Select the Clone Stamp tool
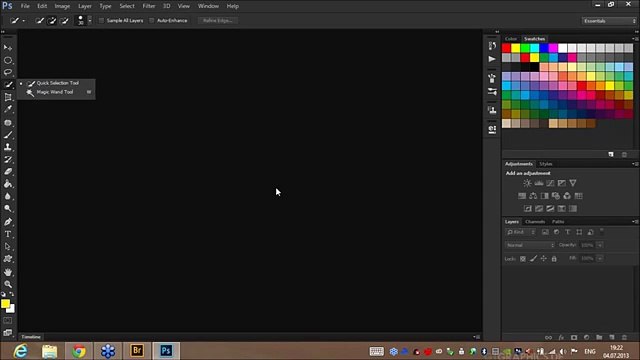The width and height of the screenshot is (640, 360). 8,147
